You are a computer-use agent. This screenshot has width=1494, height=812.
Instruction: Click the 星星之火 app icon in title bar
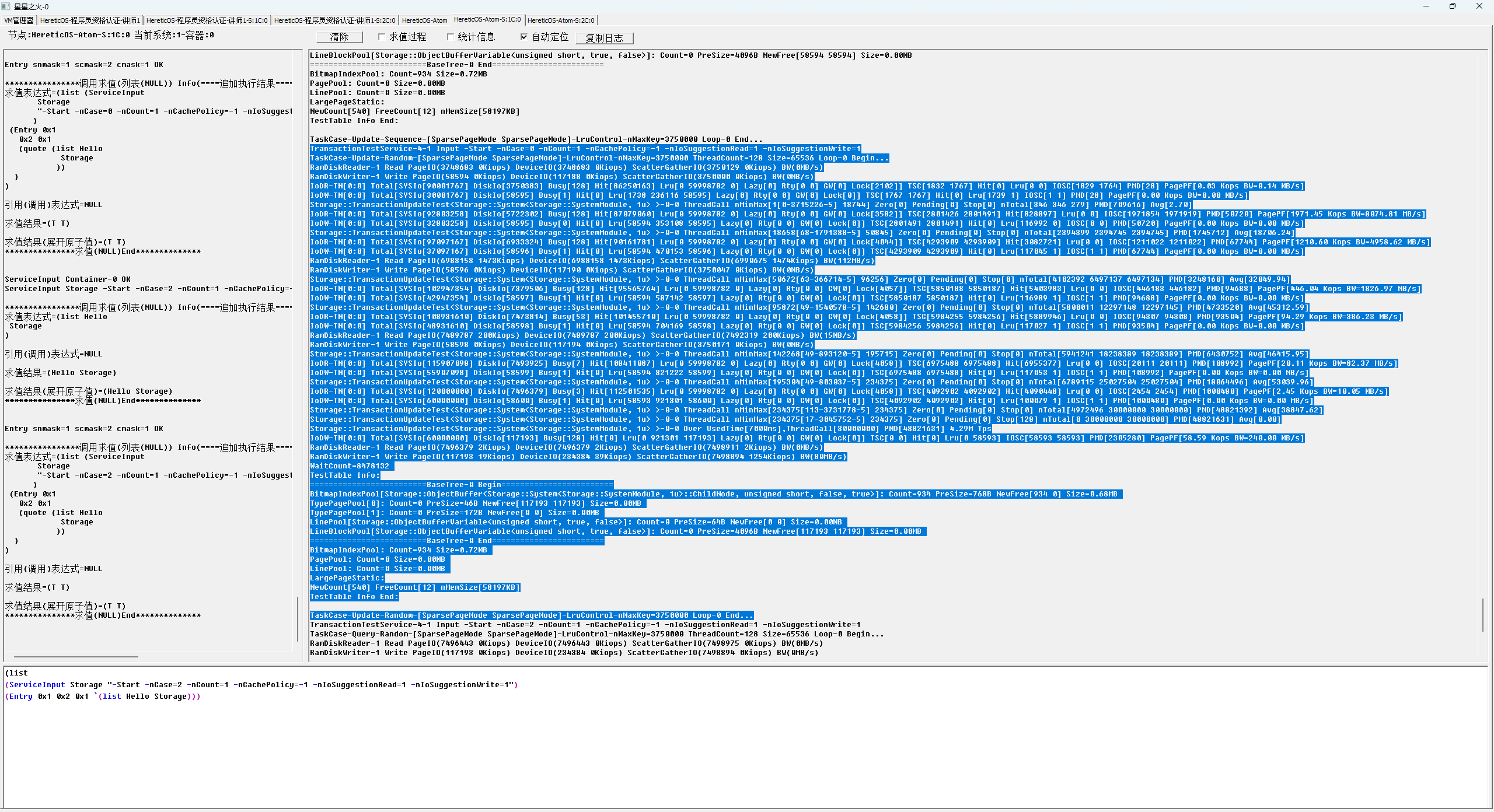tap(6, 6)
